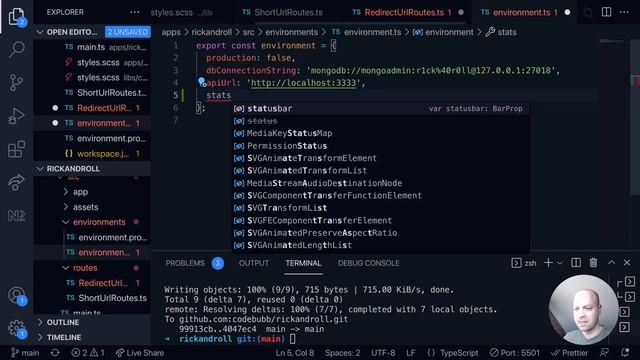Click the TypeScript language mode indicator
Screen dimensions: 640x360
point(459,353)
